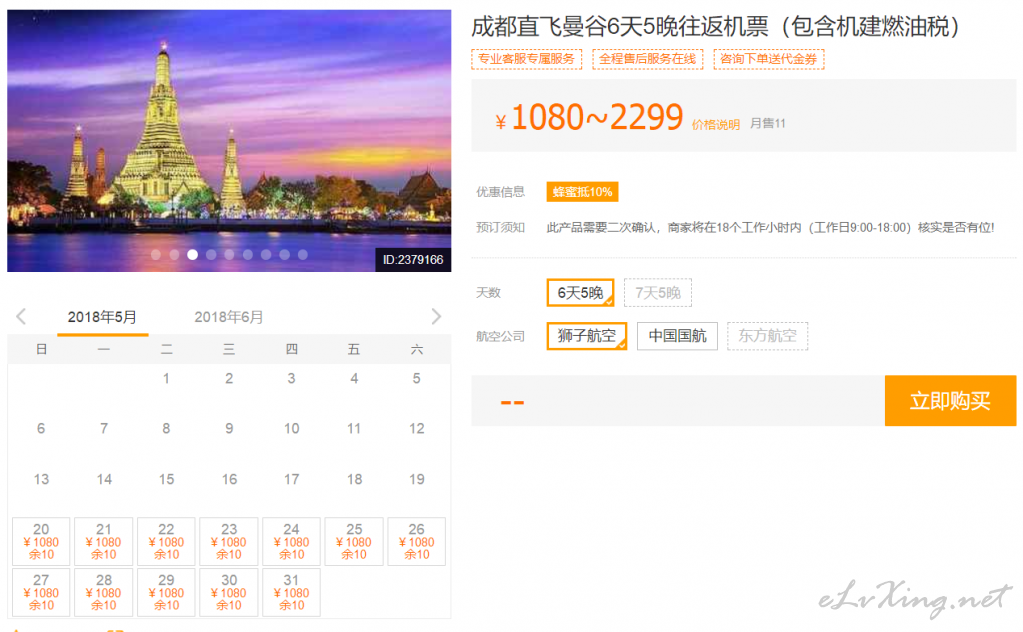Show the second carousel image dot
The image size is (1023, 632).
tap(174, 255)
